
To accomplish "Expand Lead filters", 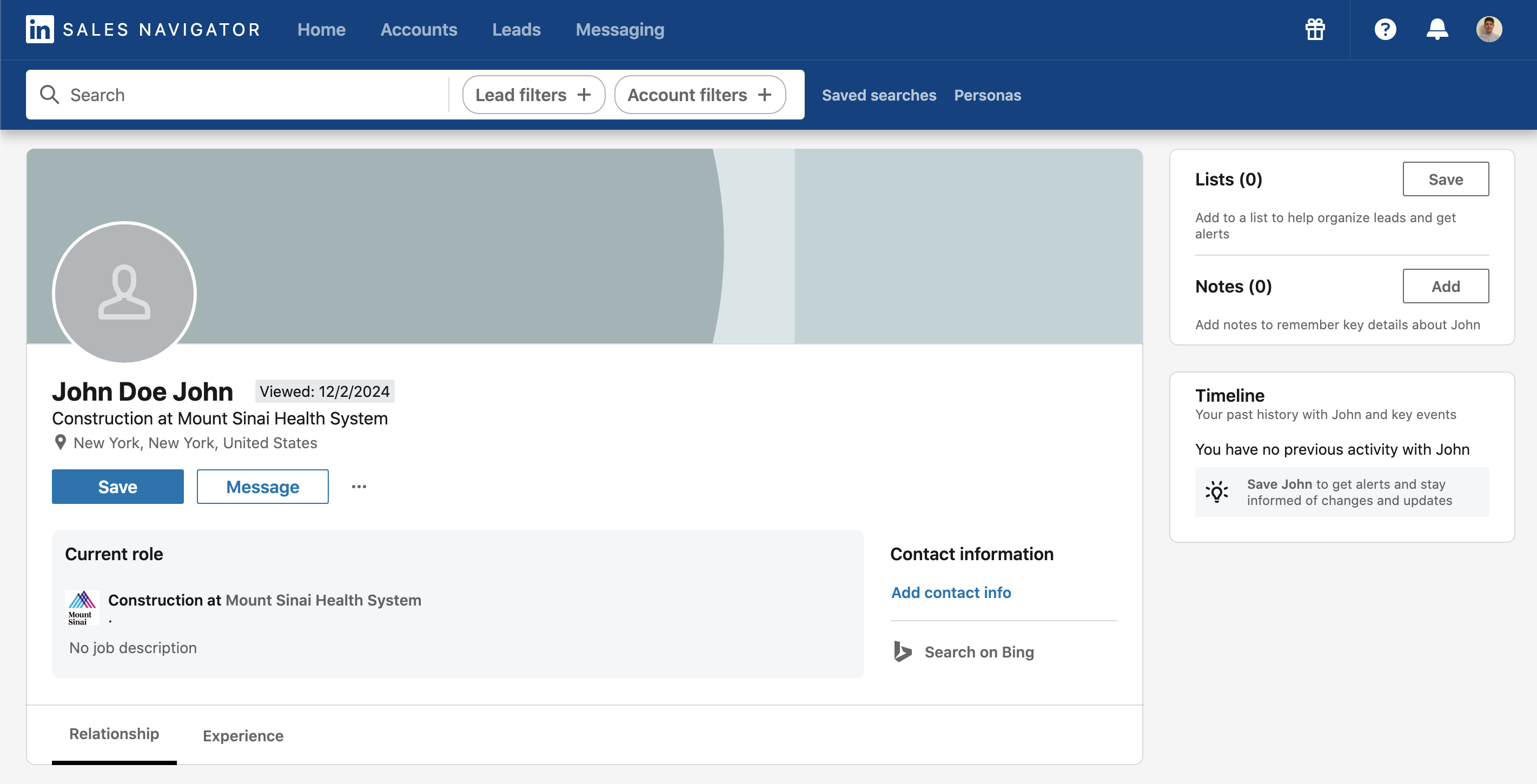I will [533, 94].
